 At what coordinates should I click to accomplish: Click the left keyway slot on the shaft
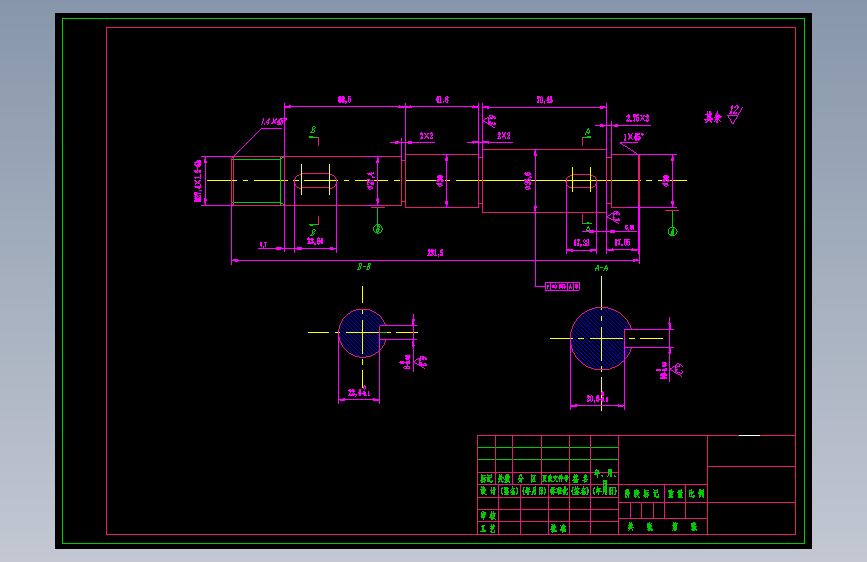[315, 181]
